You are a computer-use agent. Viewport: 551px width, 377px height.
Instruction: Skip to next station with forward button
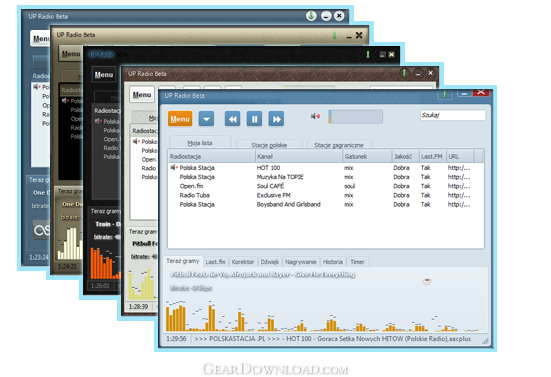click(x=277, y=119)
